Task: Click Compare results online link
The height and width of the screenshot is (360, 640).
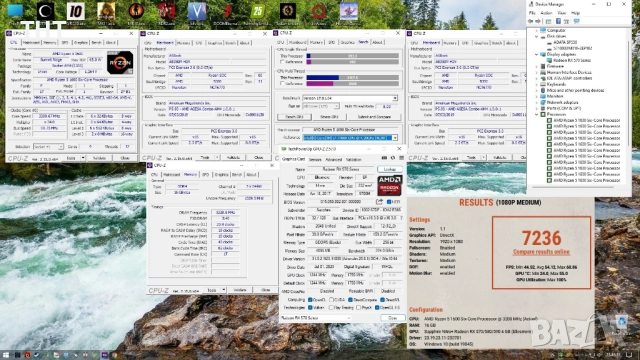Action: (541, 252)
